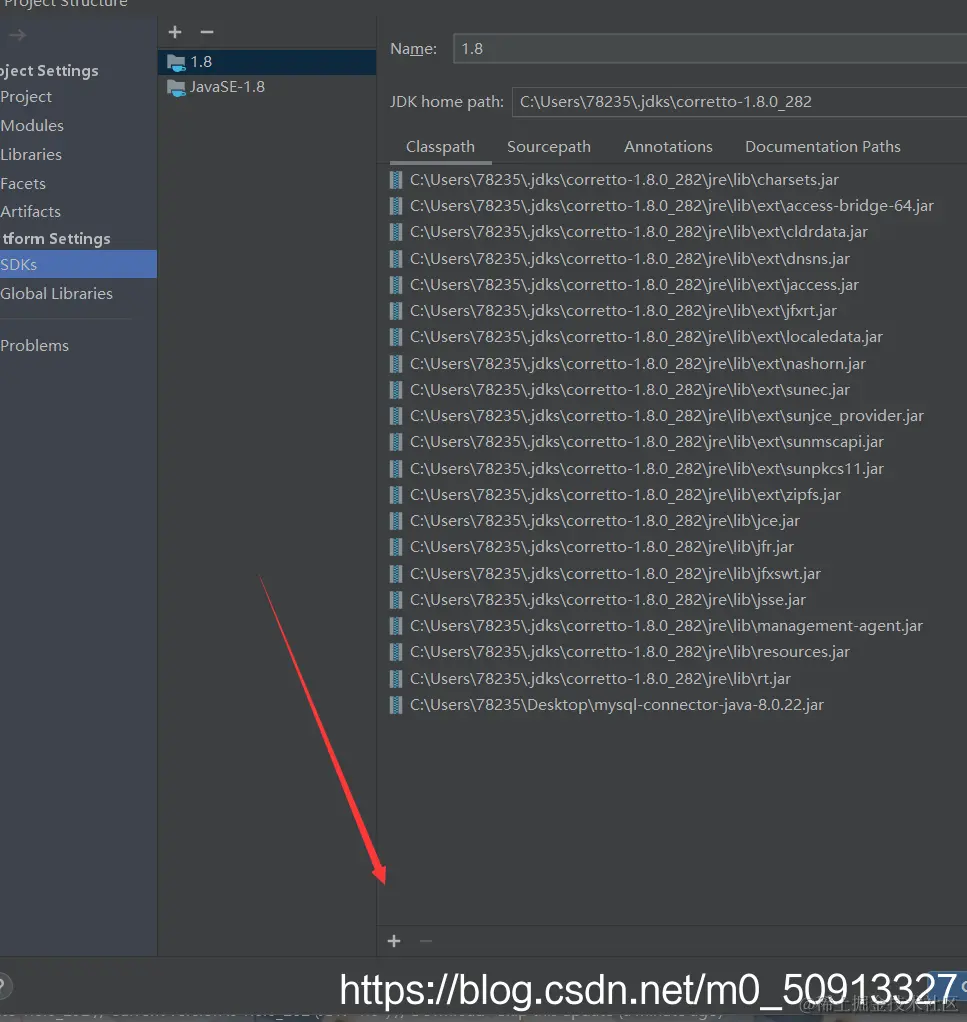Select the jsse.jar classpath entry

click(608, 600)
